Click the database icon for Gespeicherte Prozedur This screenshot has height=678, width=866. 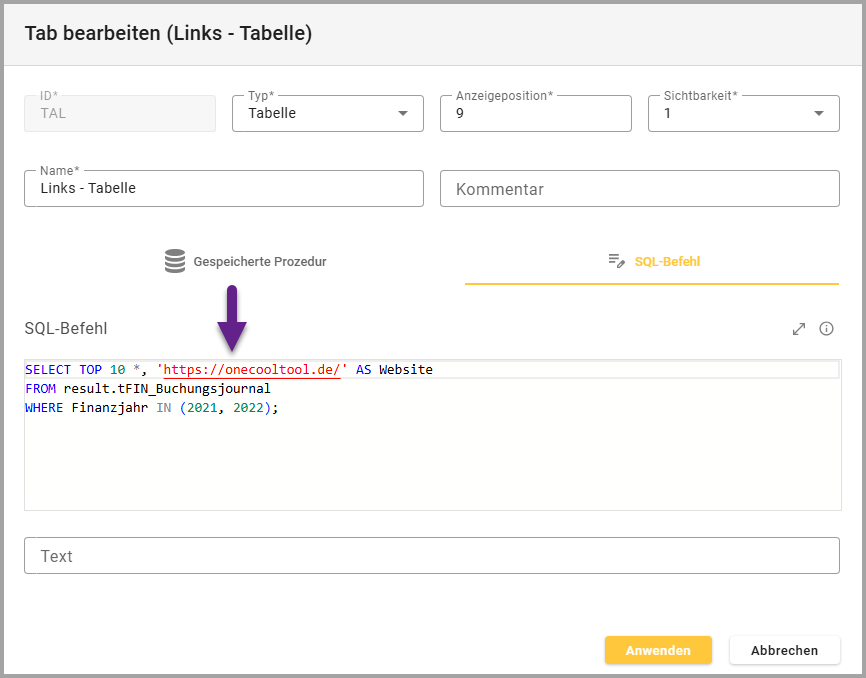click(x=175, y=261)
